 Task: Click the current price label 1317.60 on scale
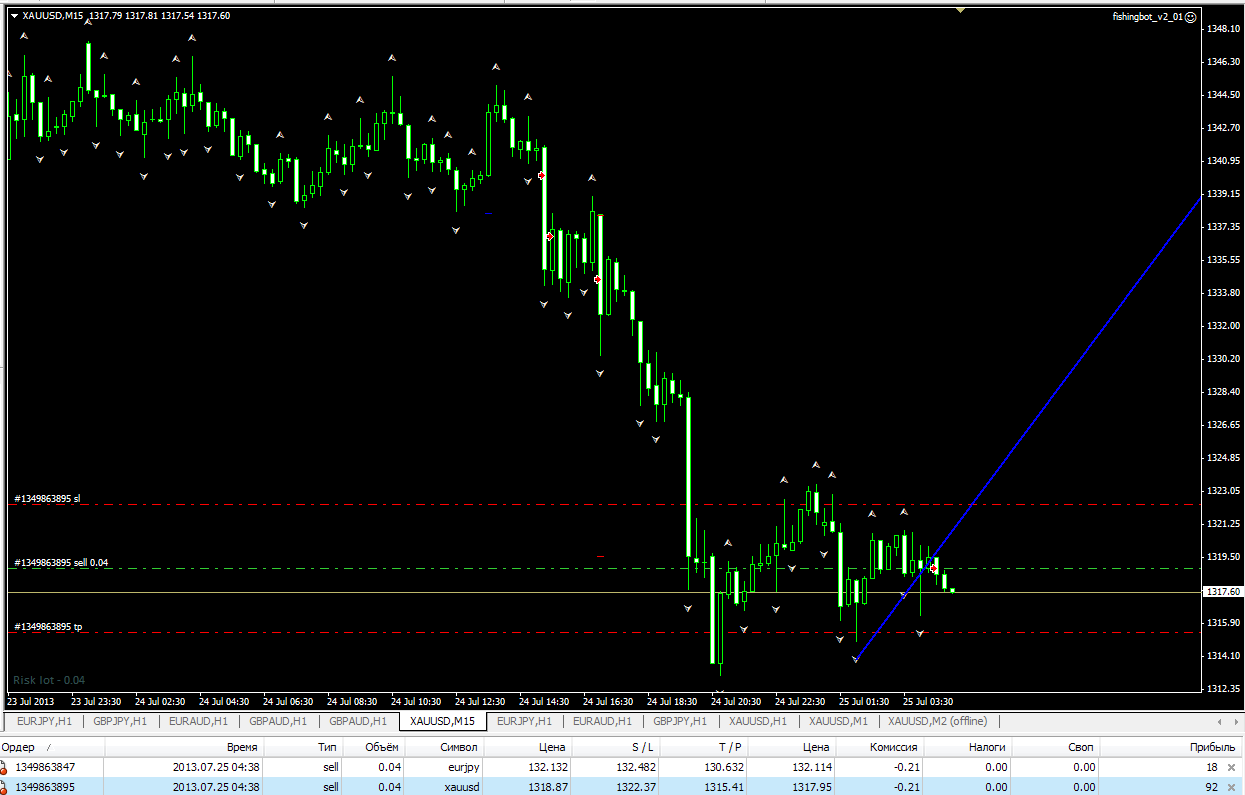click(1223, 591)
